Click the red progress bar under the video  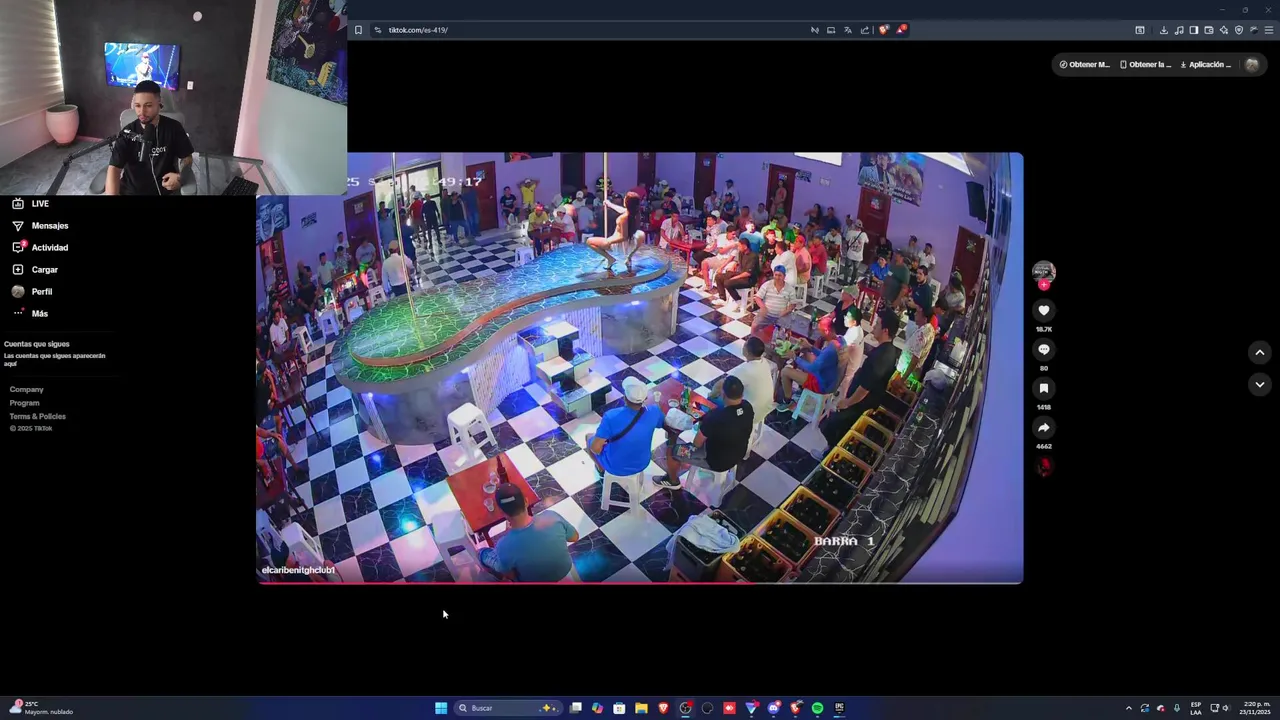coord(640,582)
